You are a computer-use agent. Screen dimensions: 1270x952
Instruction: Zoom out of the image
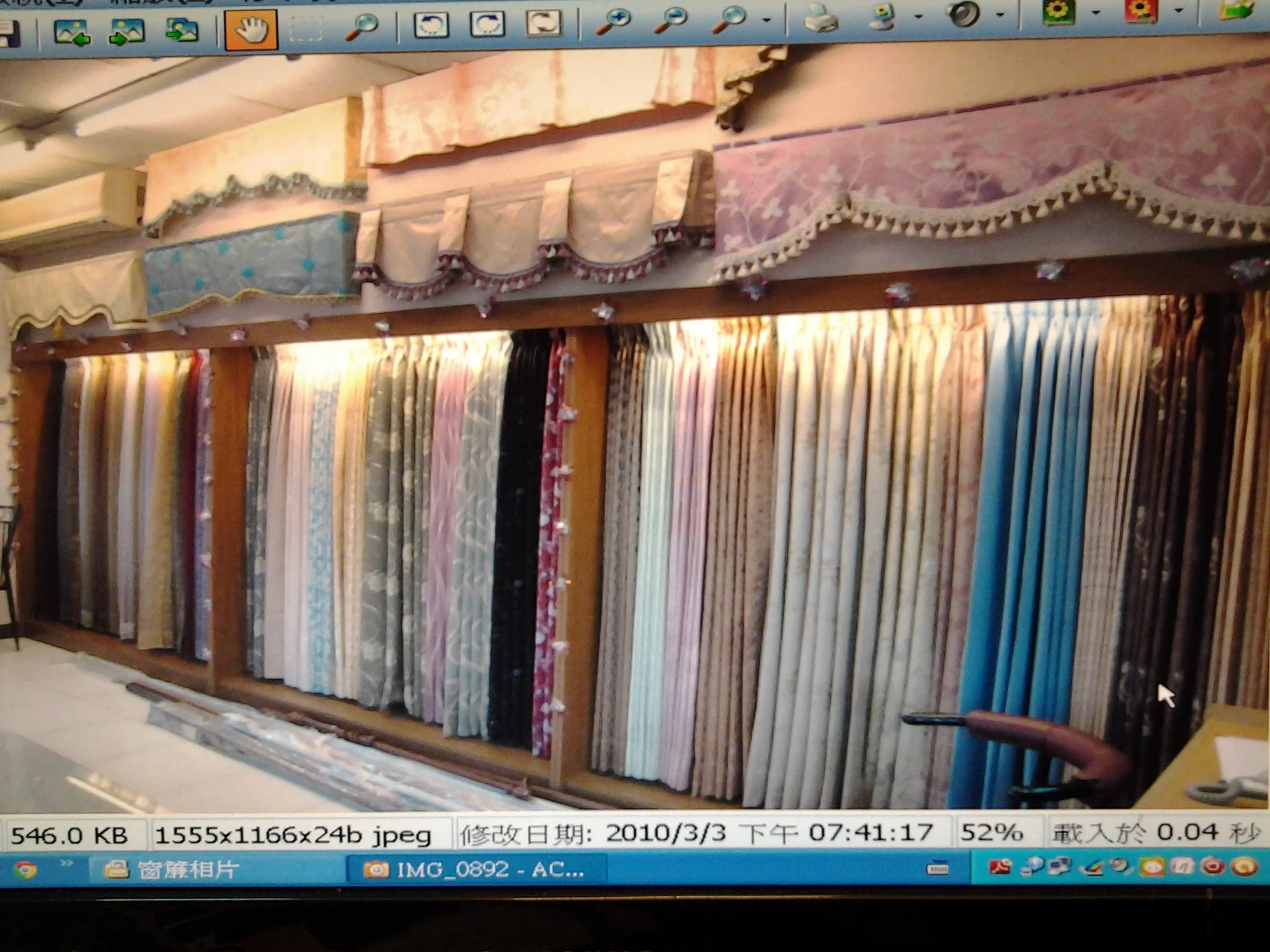click(670, 20)
